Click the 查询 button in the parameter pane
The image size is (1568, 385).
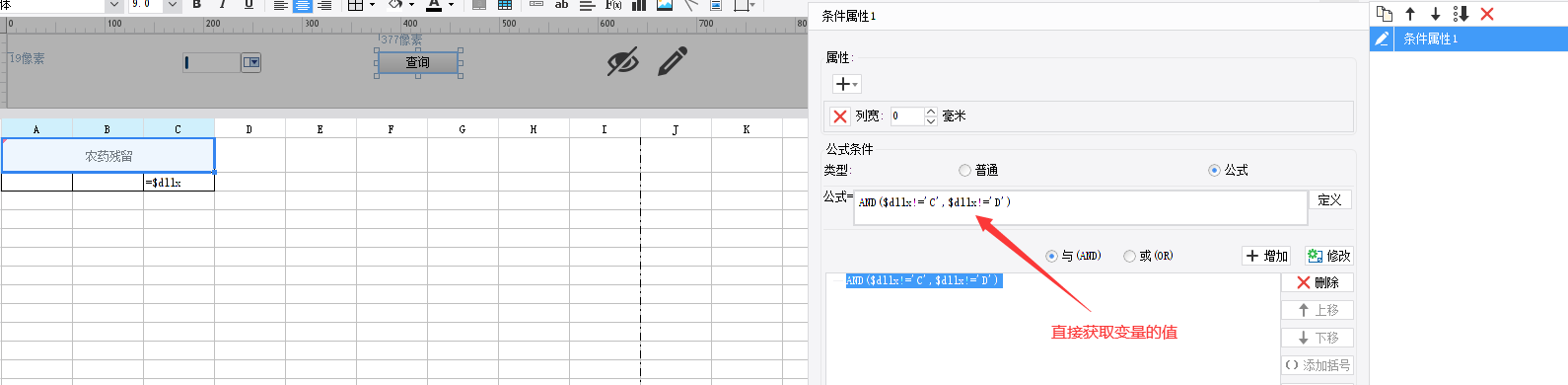point(418,62)
